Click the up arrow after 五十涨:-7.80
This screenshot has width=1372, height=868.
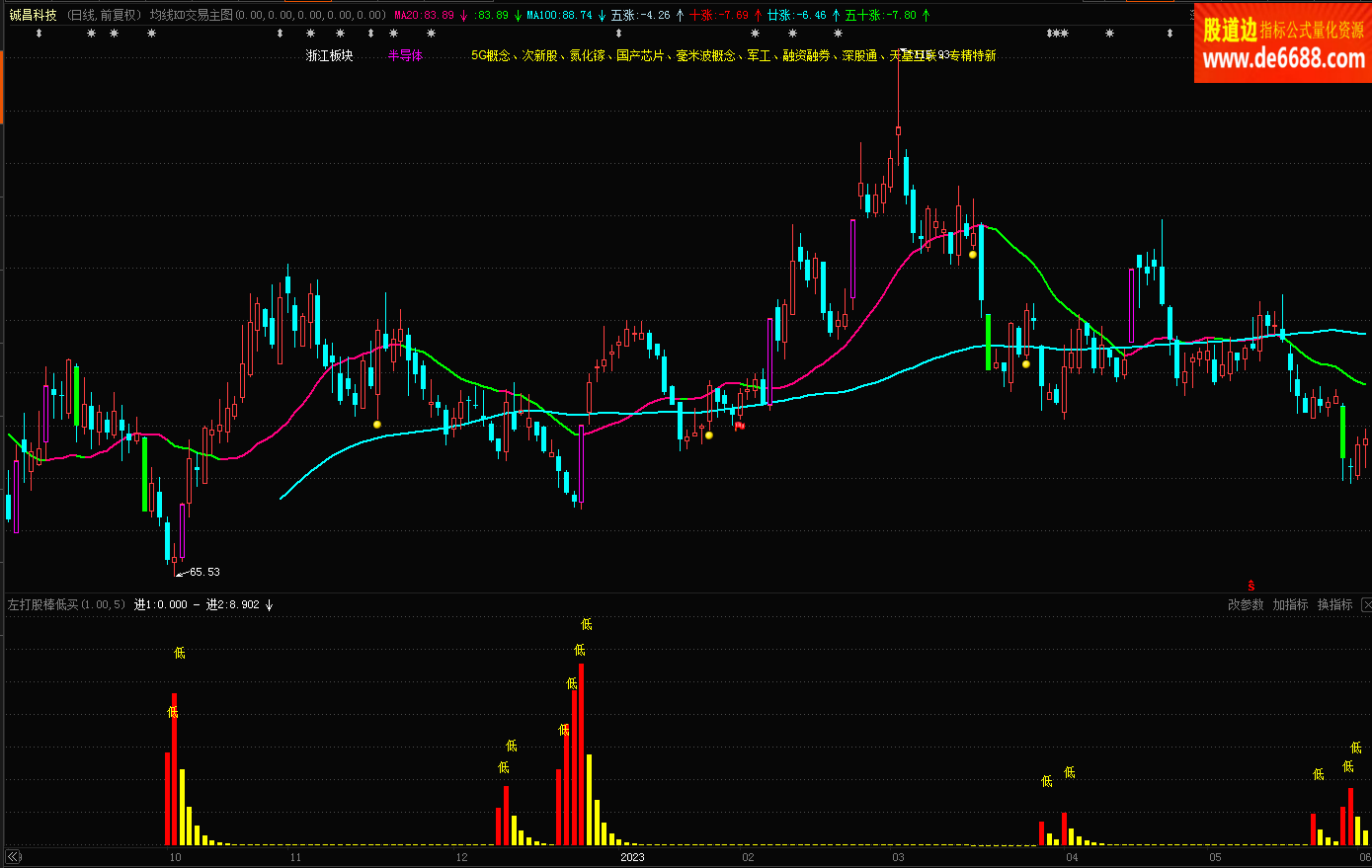tap(926, 15)
